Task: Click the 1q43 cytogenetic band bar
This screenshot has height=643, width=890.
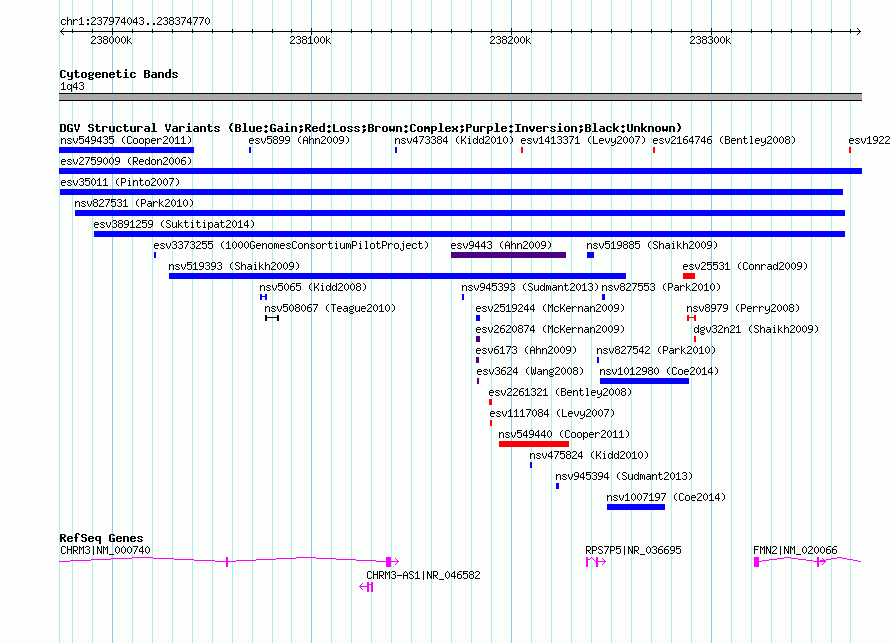Action: pos(460,97)
